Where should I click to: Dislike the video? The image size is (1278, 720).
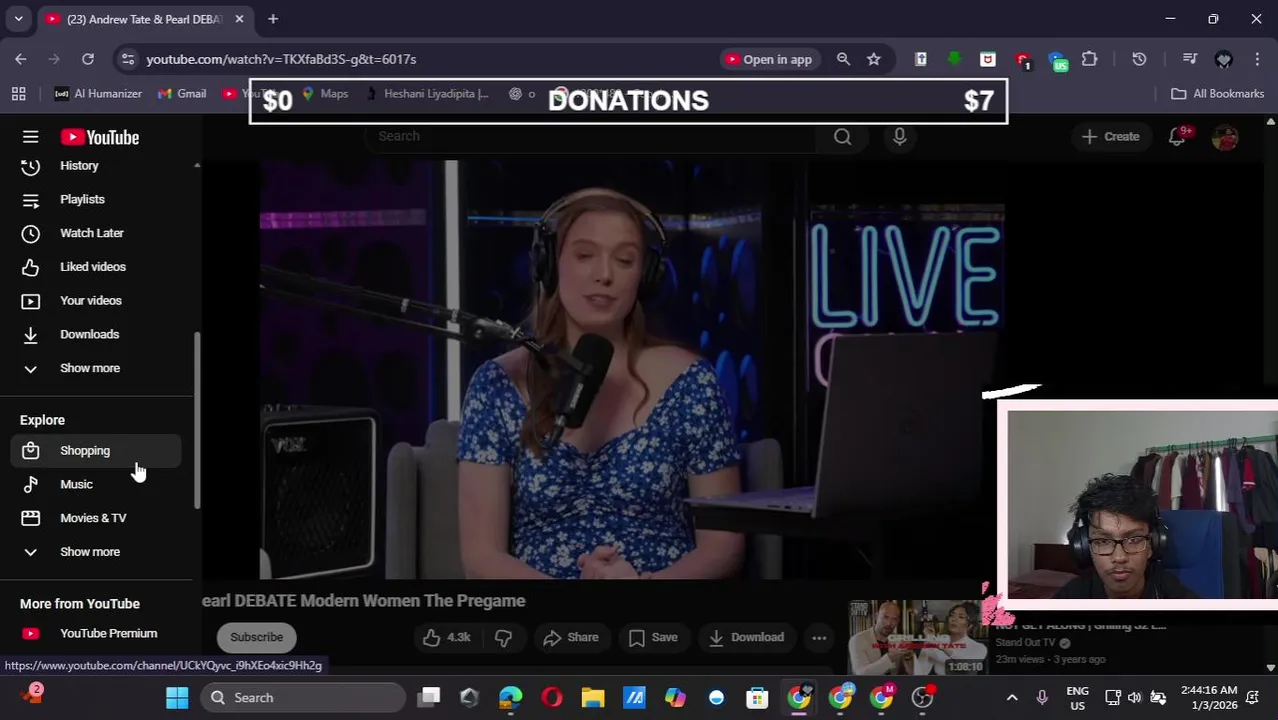(504, 637)
